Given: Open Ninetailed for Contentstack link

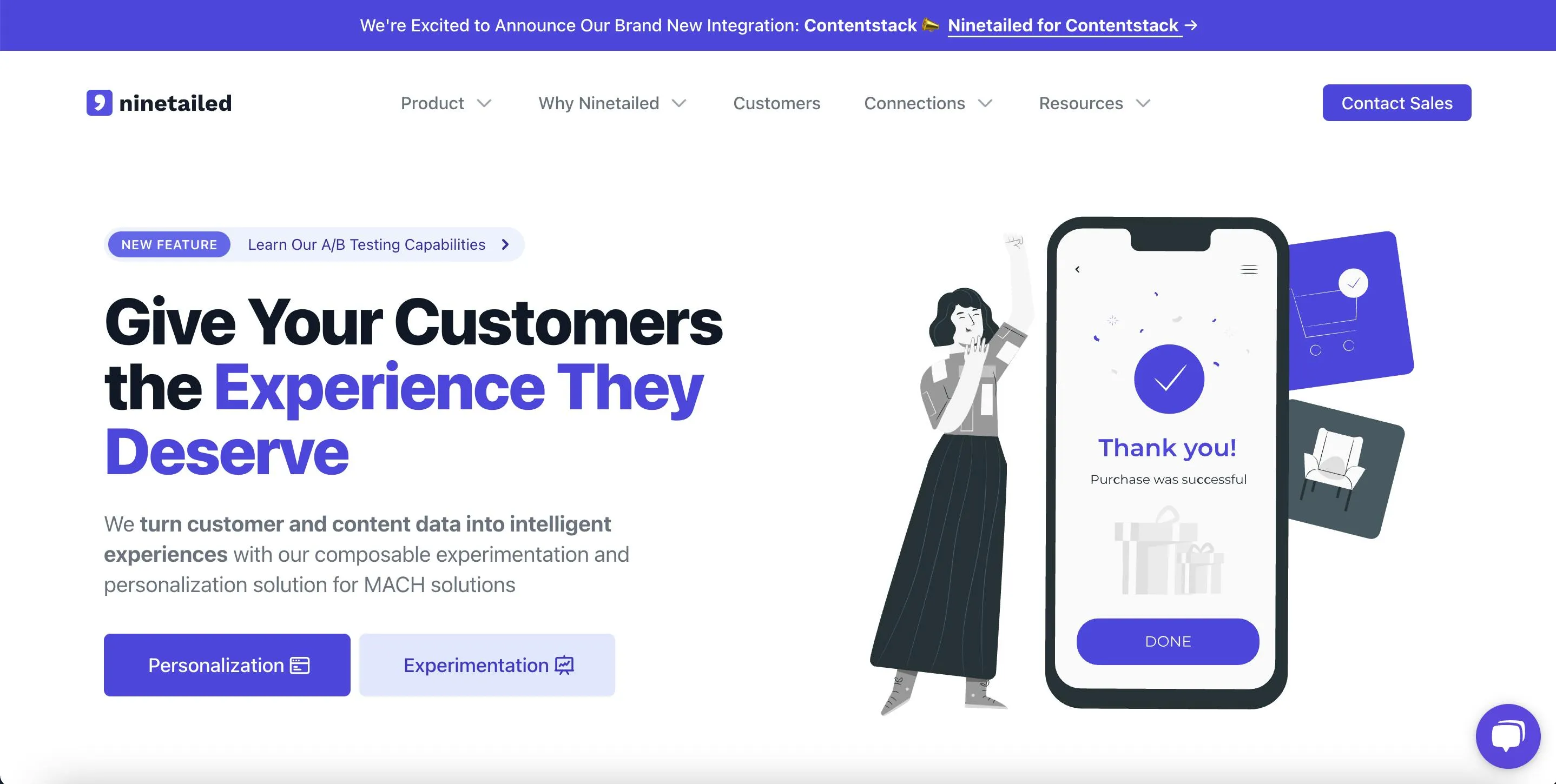Looking at the screenshot, I should click(x=1063, y=25).
